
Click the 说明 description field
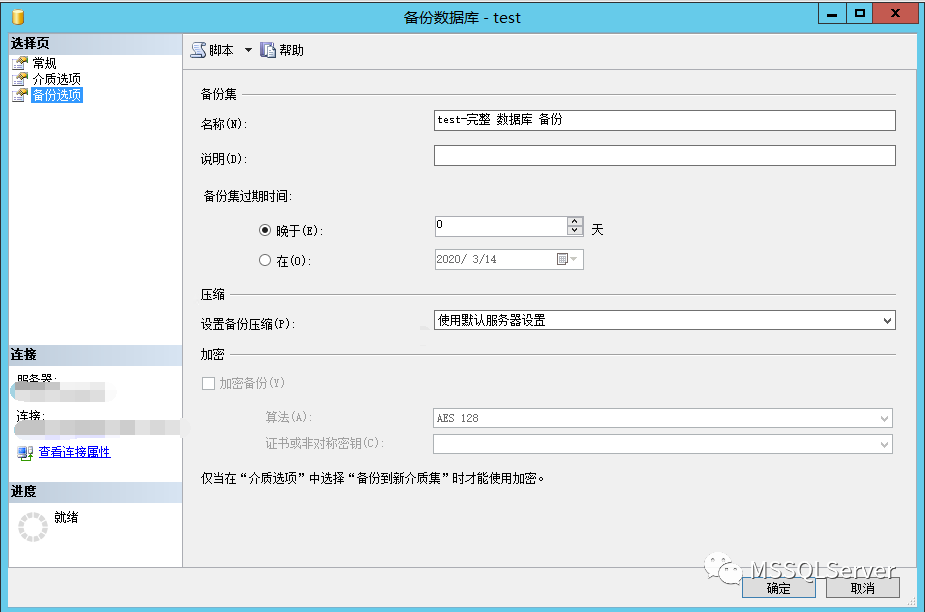click(665, 156)
